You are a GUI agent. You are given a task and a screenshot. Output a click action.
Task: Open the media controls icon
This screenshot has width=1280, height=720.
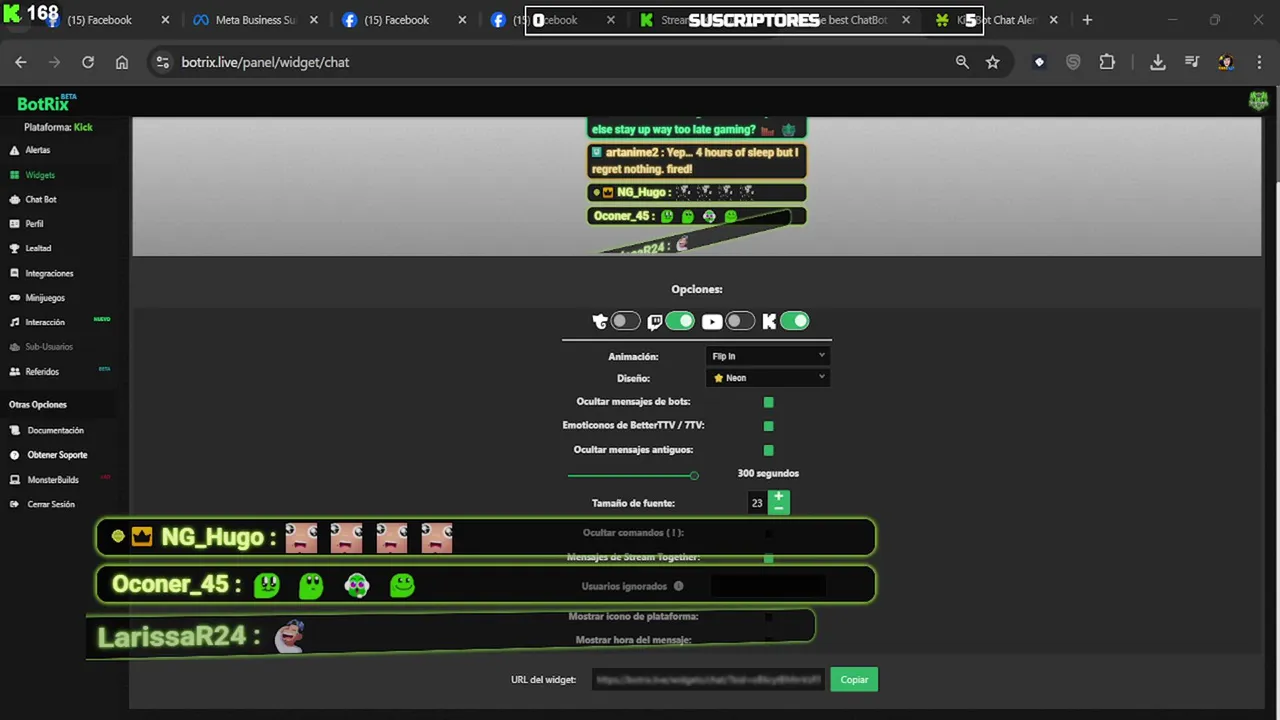tap(1192, 62)
